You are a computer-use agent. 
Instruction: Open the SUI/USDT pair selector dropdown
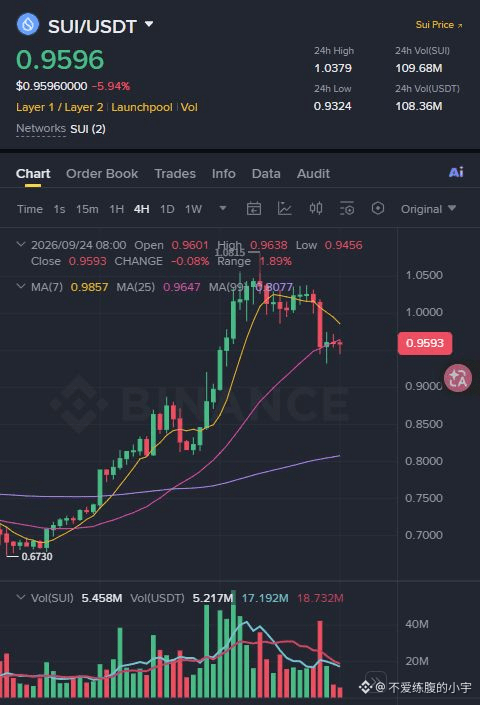coord(149,24)
